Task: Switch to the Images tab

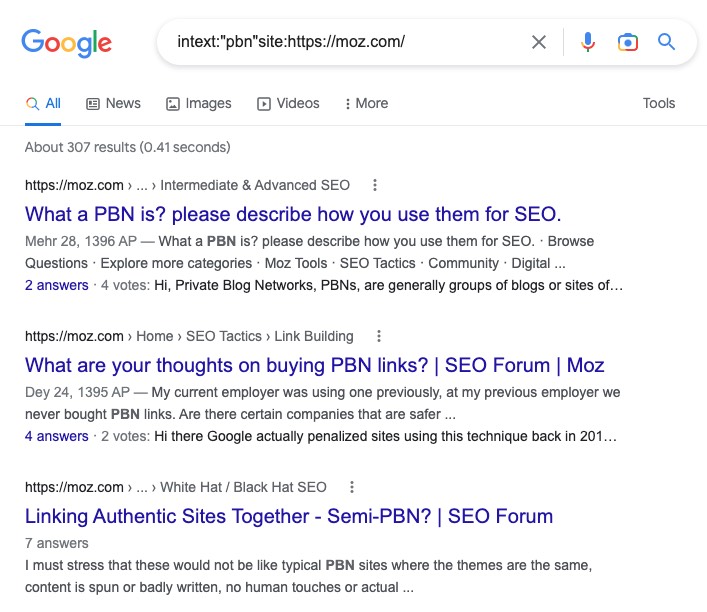Action: coord(199,104)
